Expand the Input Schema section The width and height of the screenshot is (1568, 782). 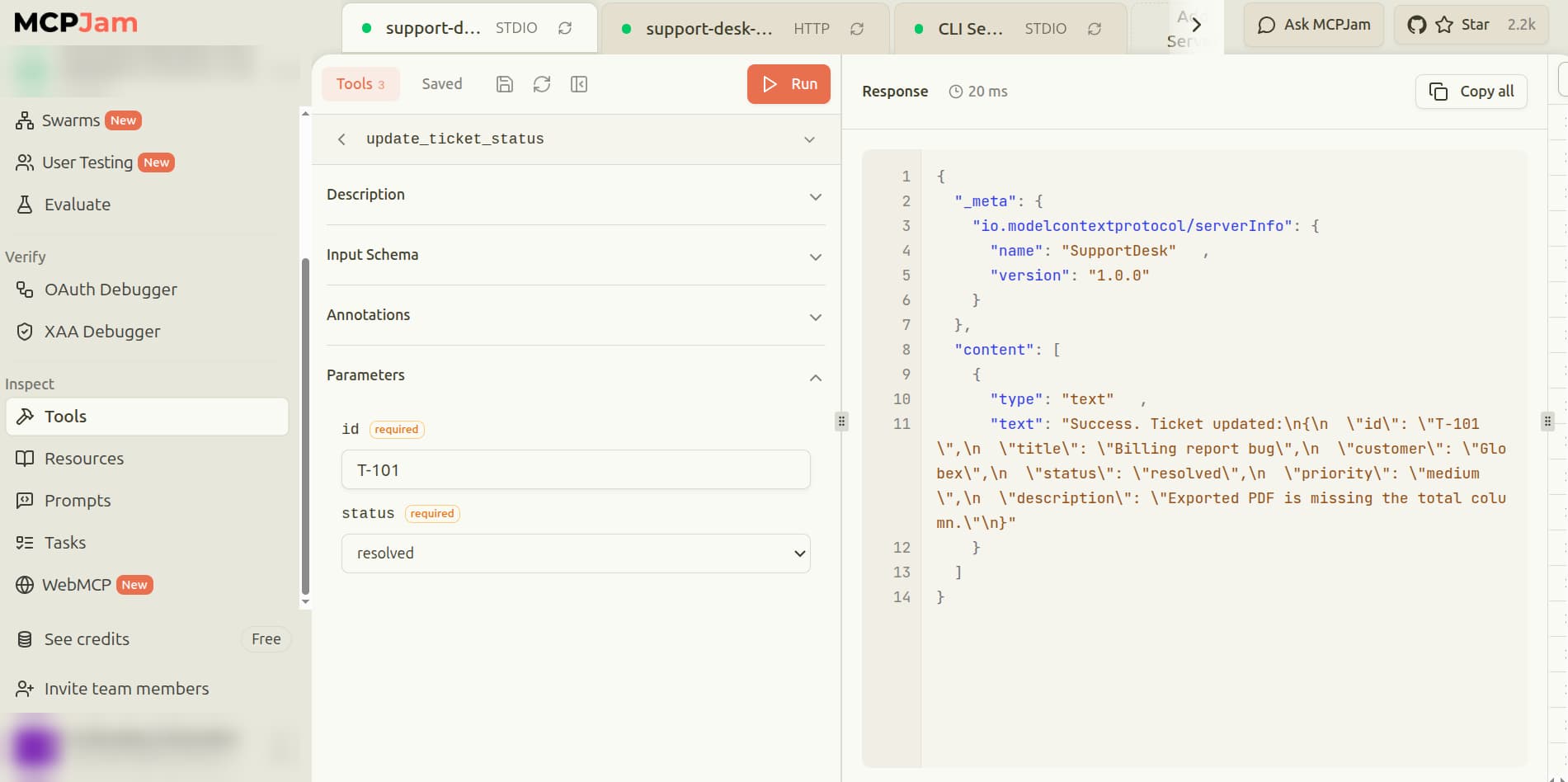click(576, 256)
